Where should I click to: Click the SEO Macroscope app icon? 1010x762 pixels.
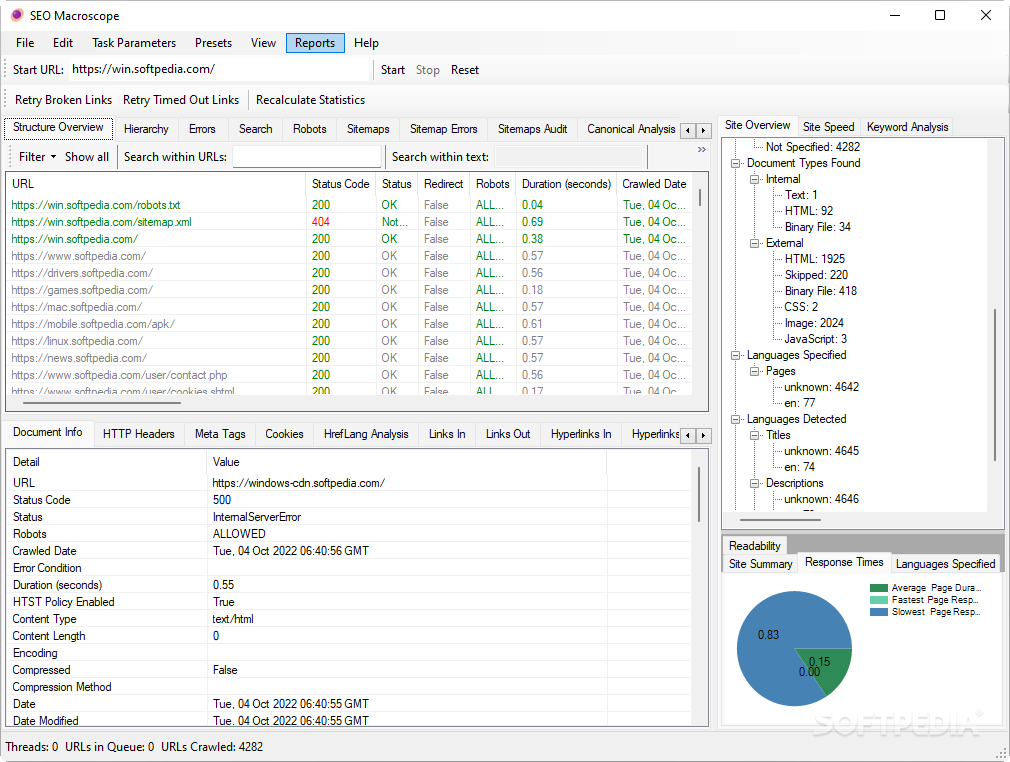tap(17, 15)
